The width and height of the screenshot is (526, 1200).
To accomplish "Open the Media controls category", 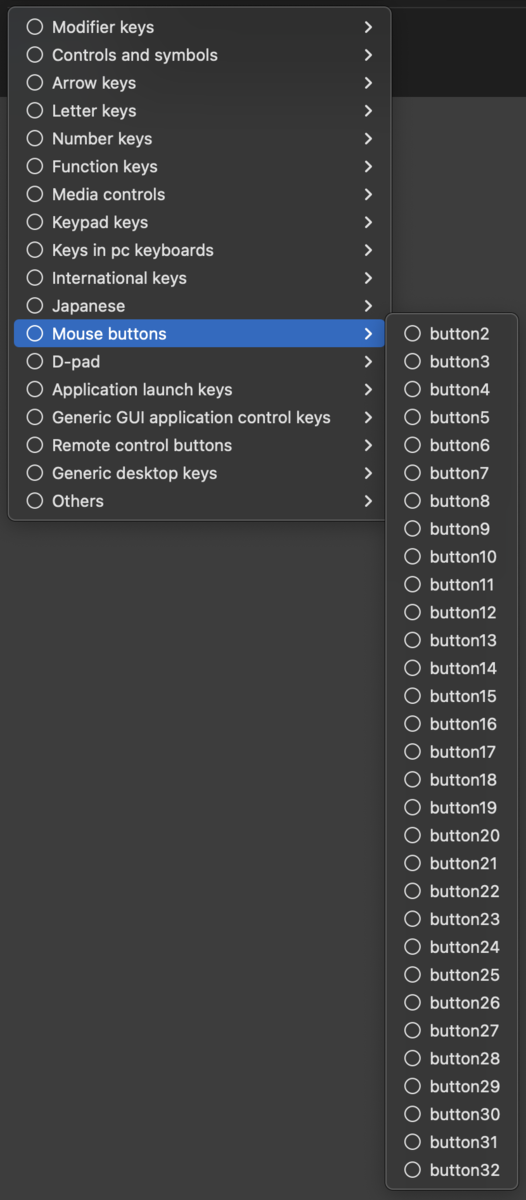I will point(199,194).
